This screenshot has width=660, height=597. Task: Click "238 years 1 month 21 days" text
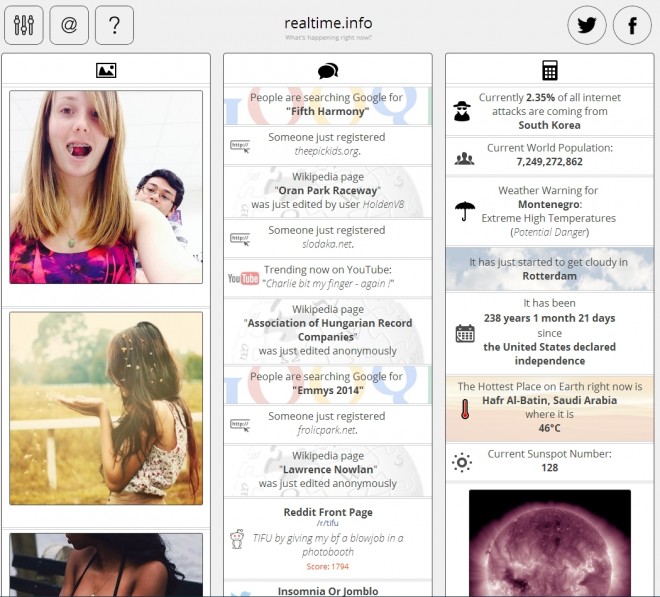(x=550, y=318)
